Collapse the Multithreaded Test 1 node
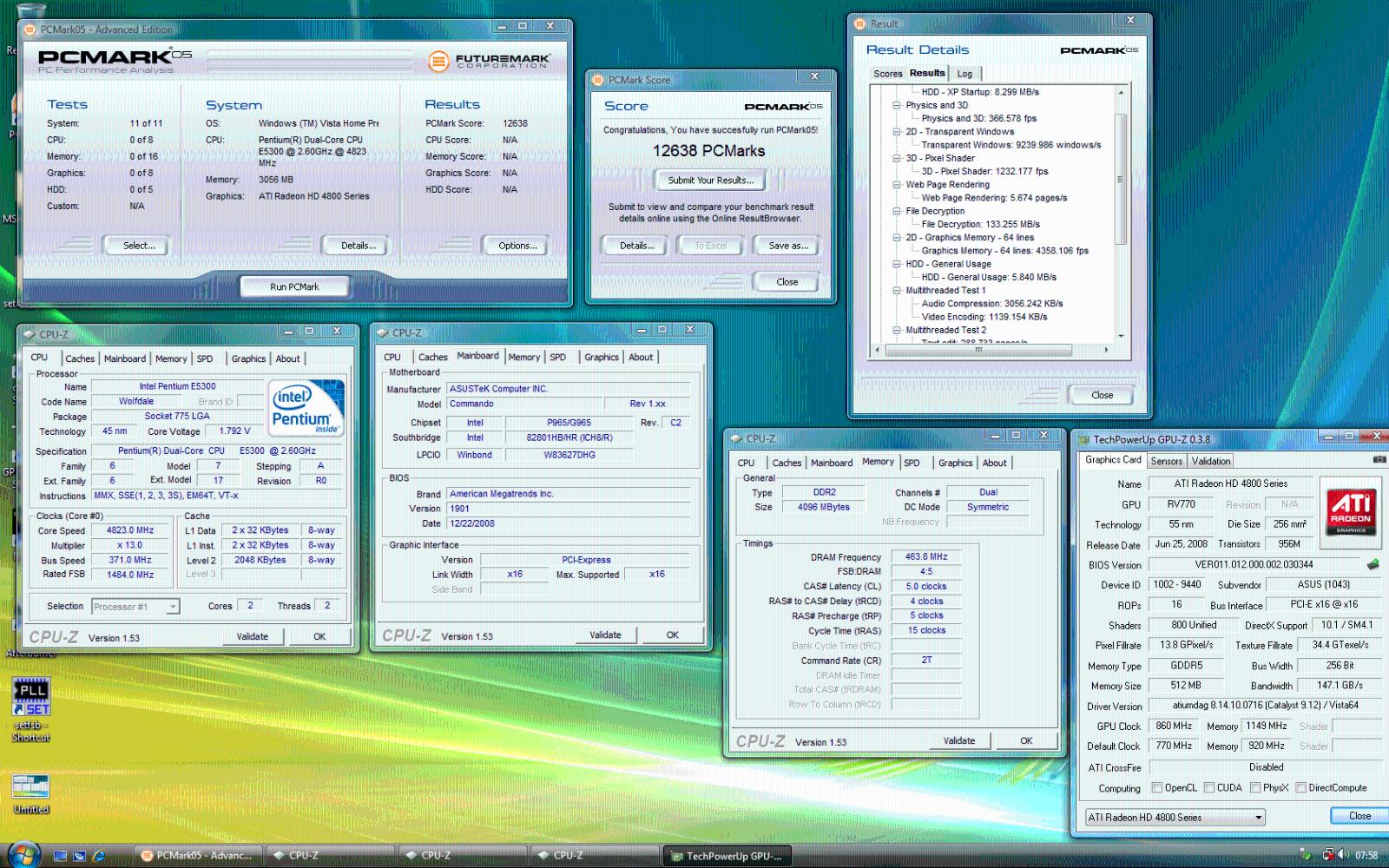Image resolution: width=1389 pixels, height=868 pixels. [897, 290]
